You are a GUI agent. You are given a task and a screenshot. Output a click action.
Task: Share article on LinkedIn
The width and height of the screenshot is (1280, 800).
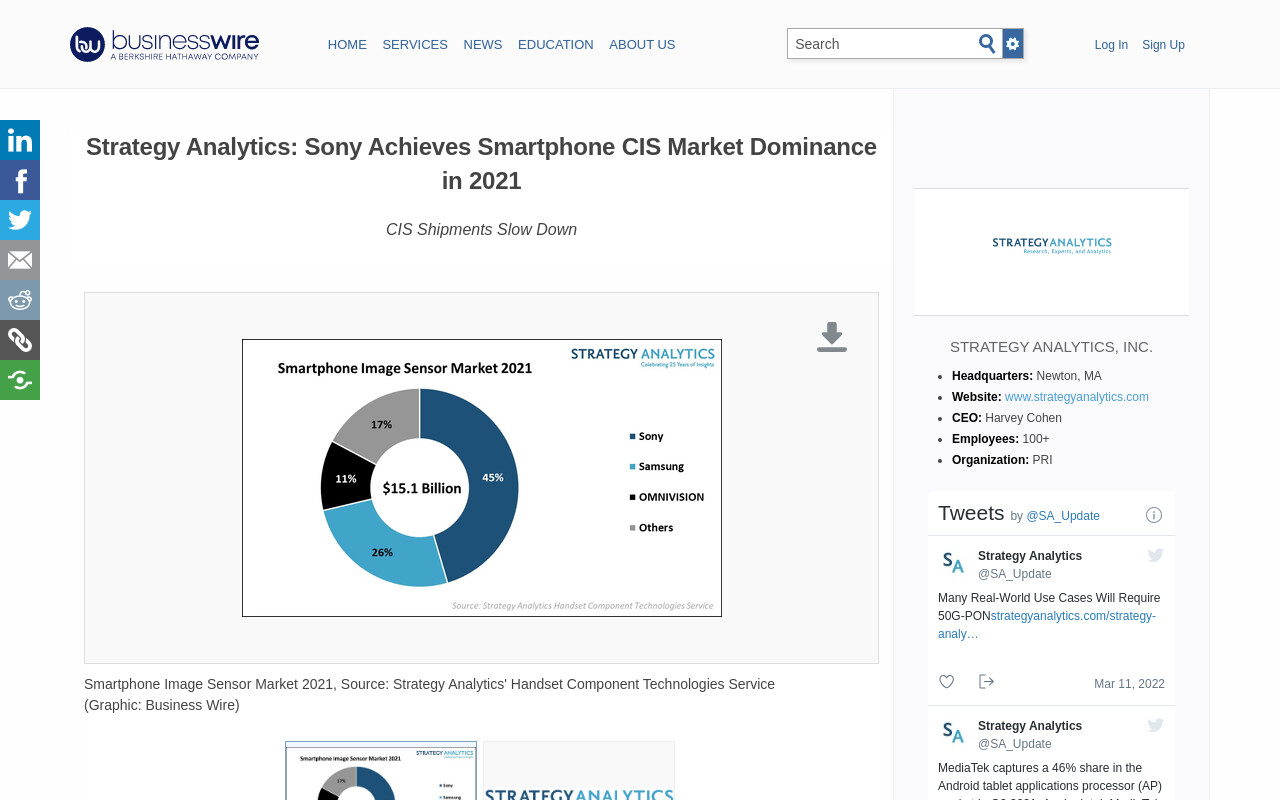point(20,140)
